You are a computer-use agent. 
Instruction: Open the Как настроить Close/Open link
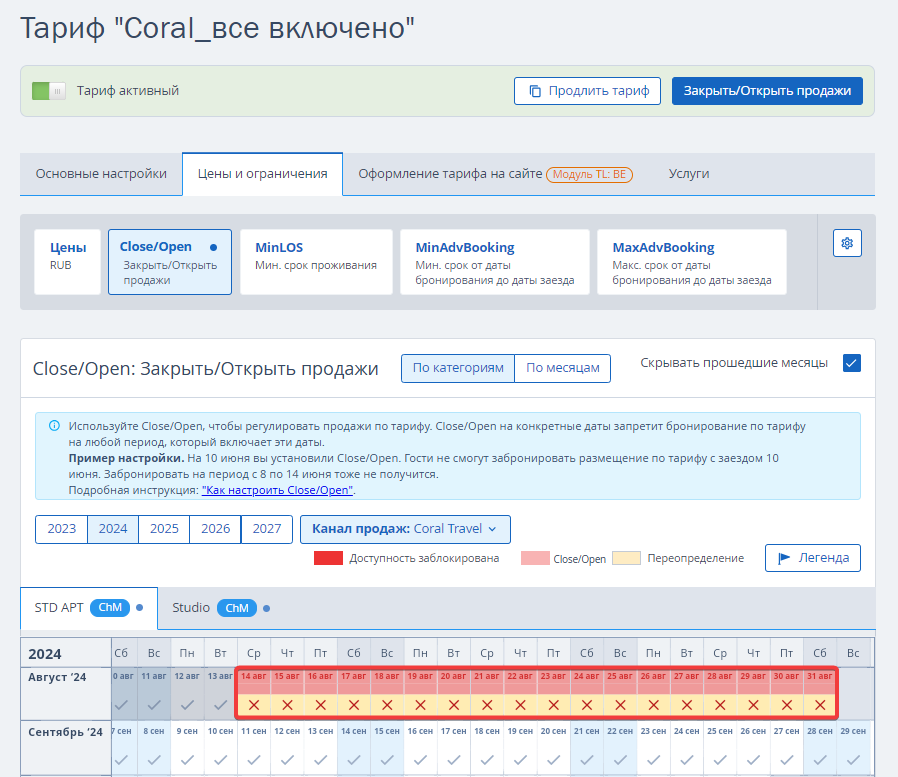point(277,490)
